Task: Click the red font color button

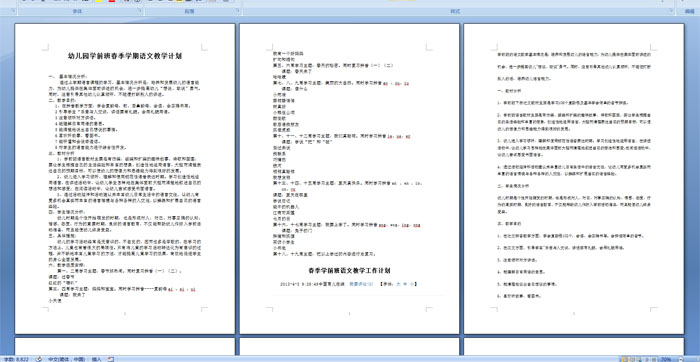Action: pos(112,1)
